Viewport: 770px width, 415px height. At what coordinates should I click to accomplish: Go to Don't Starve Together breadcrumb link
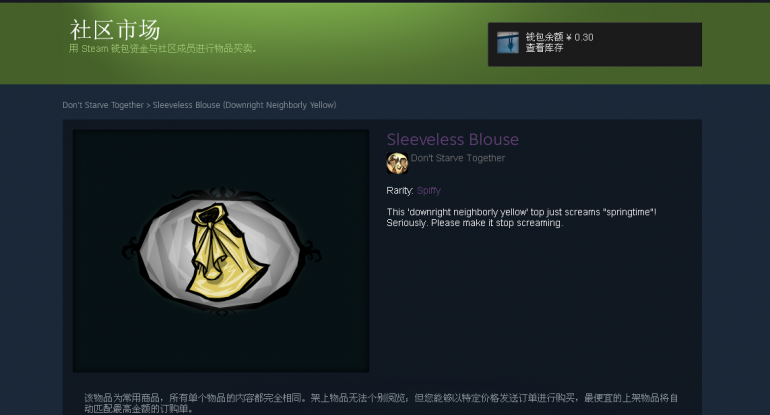(x=103, y=105)
